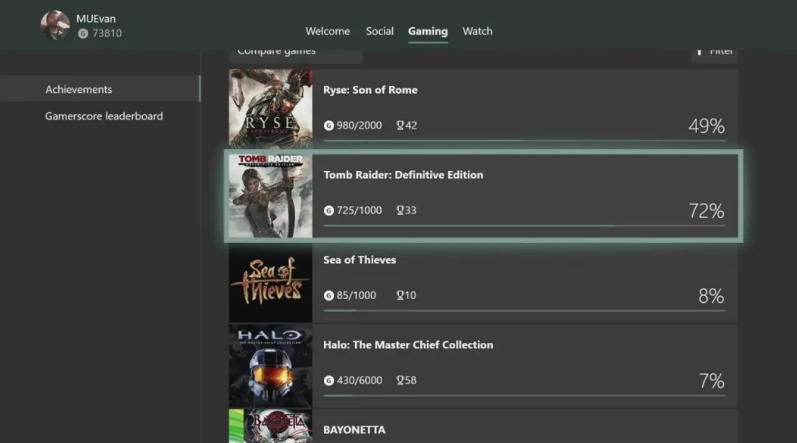Select the BAYONETTA title
This screenshot has height=443, width=797.
[354, 430]
